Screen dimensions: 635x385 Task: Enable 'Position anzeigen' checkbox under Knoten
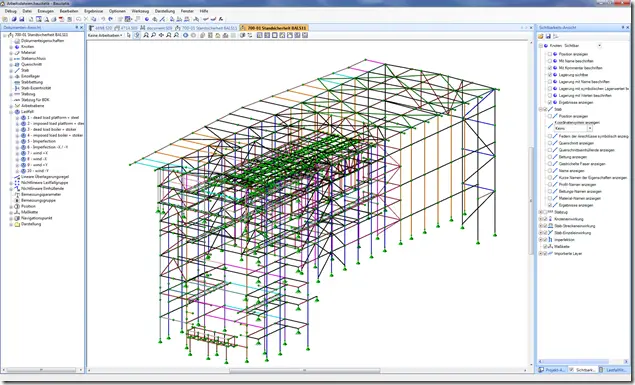pyautogui.click(x=550, y=54)
